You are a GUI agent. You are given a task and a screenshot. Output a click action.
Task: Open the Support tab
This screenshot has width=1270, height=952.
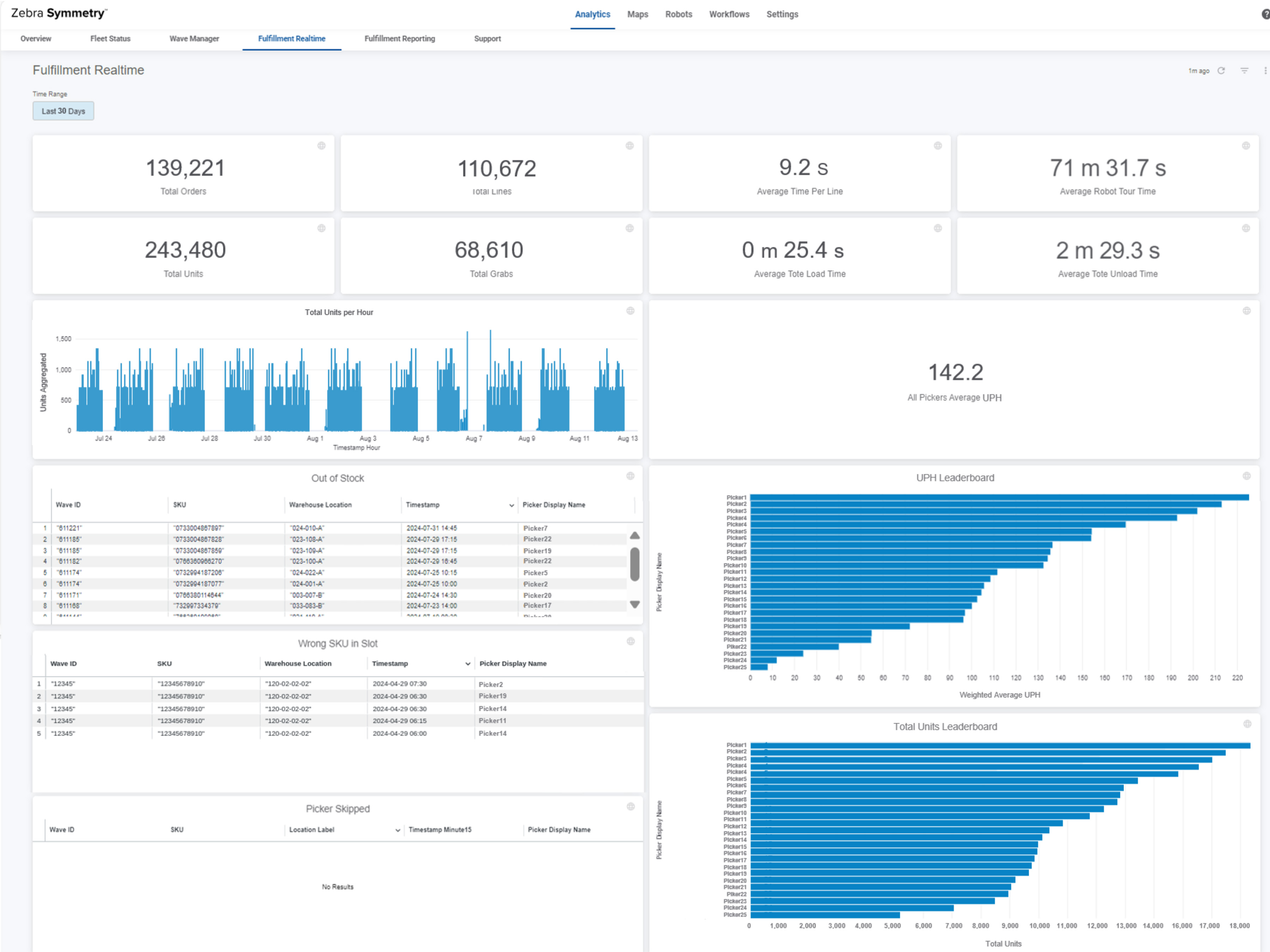point(488,38)
